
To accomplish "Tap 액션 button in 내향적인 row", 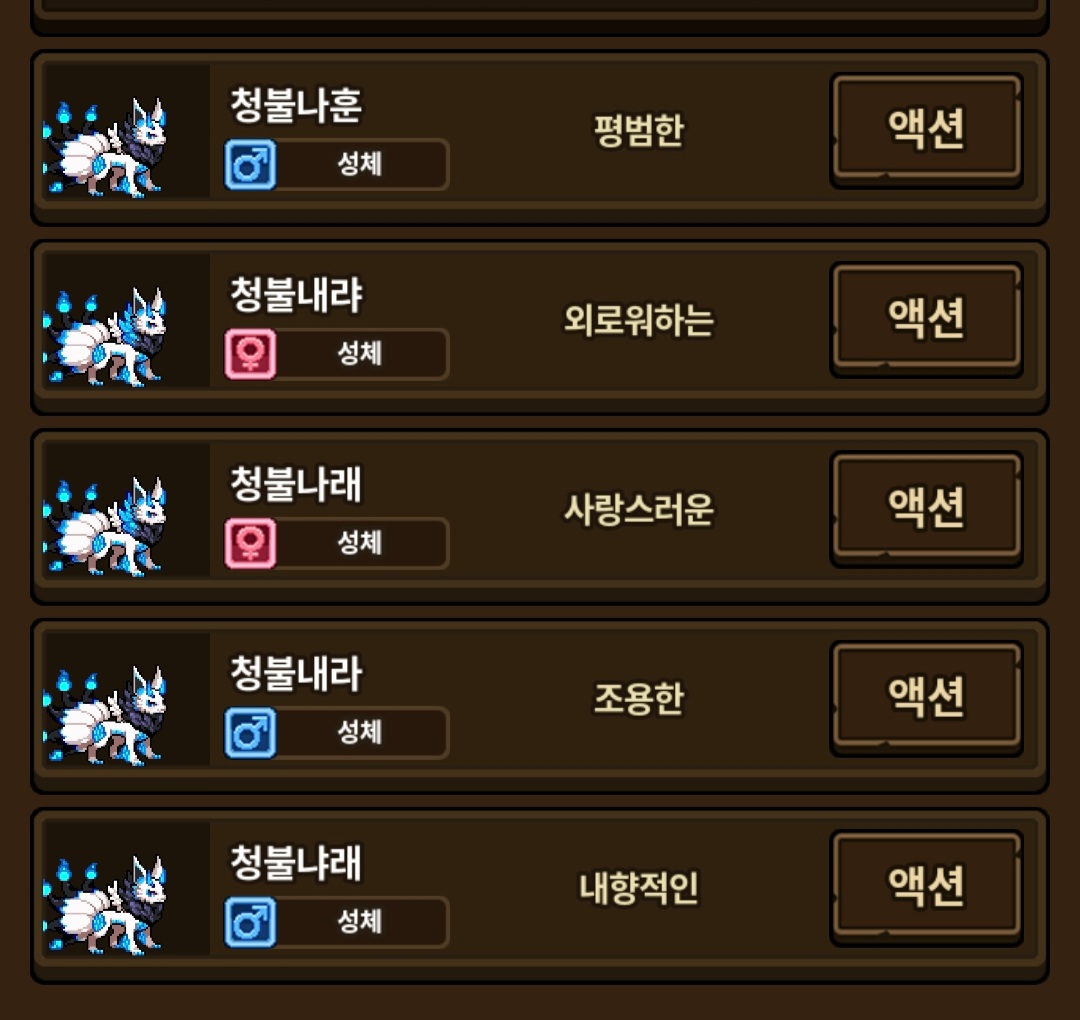I will click(926, 887).
